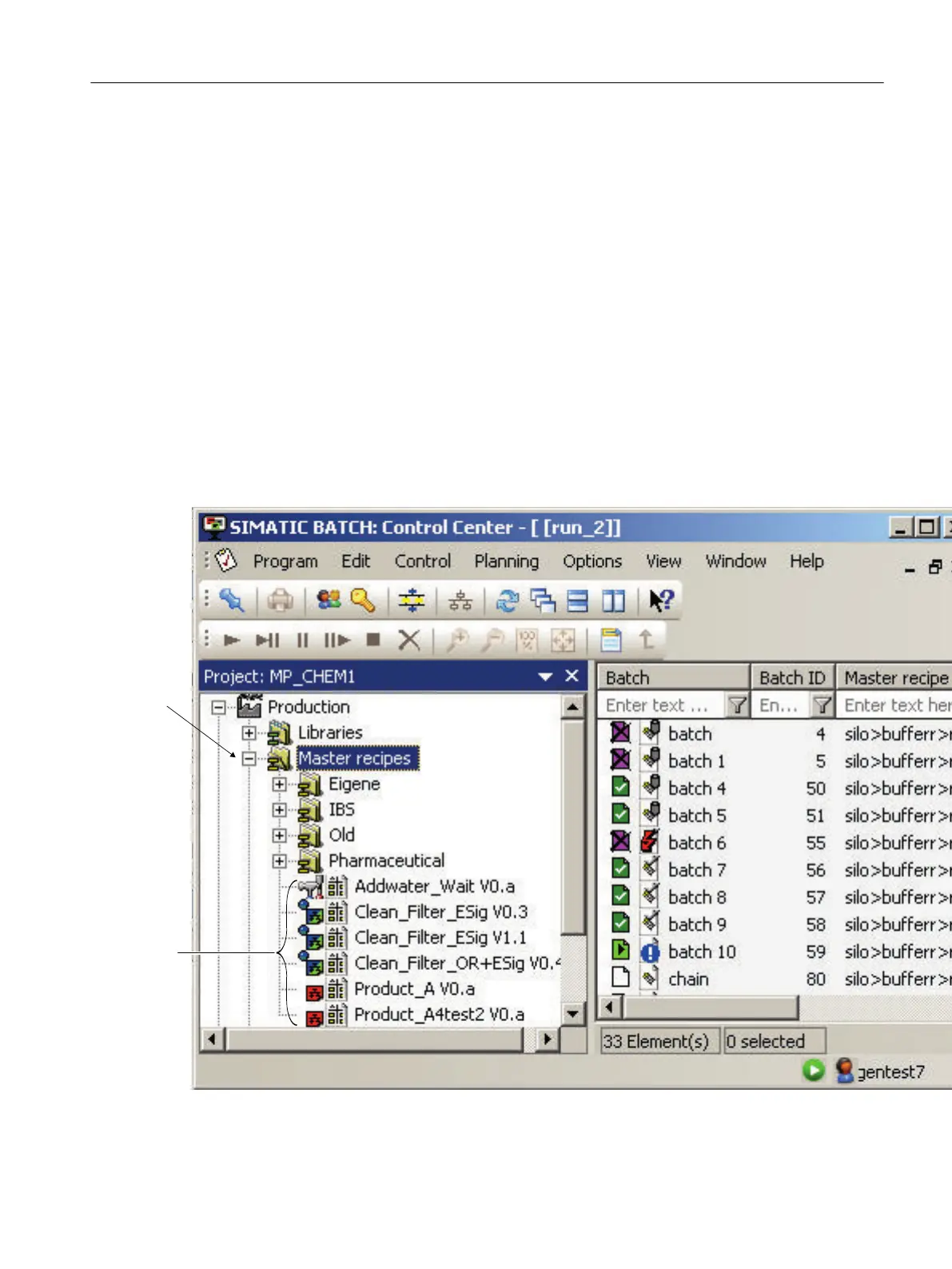The height and width of the screenshot is (1269, 952).
Task: Click the zoom in magnifier icon
Action: 457,640
